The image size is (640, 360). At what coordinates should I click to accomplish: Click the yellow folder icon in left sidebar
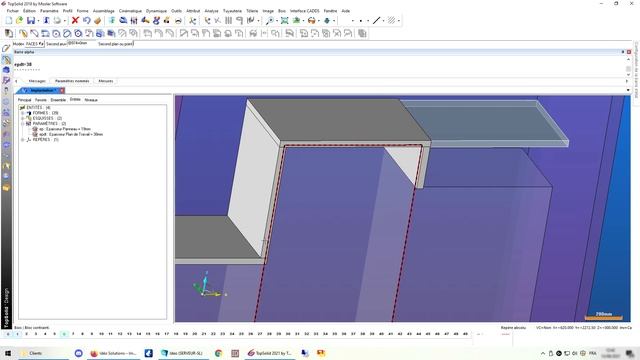(x=6, y=188)
